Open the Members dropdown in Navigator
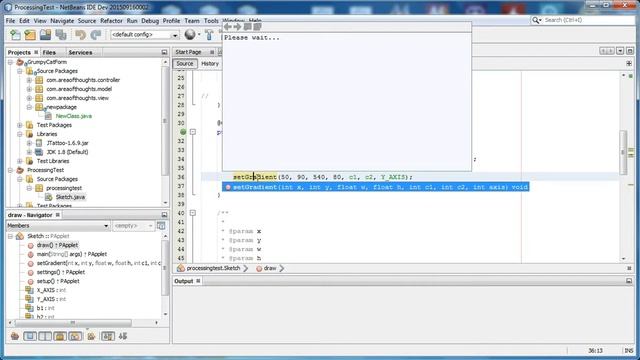This screenshot has width=640, height=360. pyautogui.click(x=106, y=226)
